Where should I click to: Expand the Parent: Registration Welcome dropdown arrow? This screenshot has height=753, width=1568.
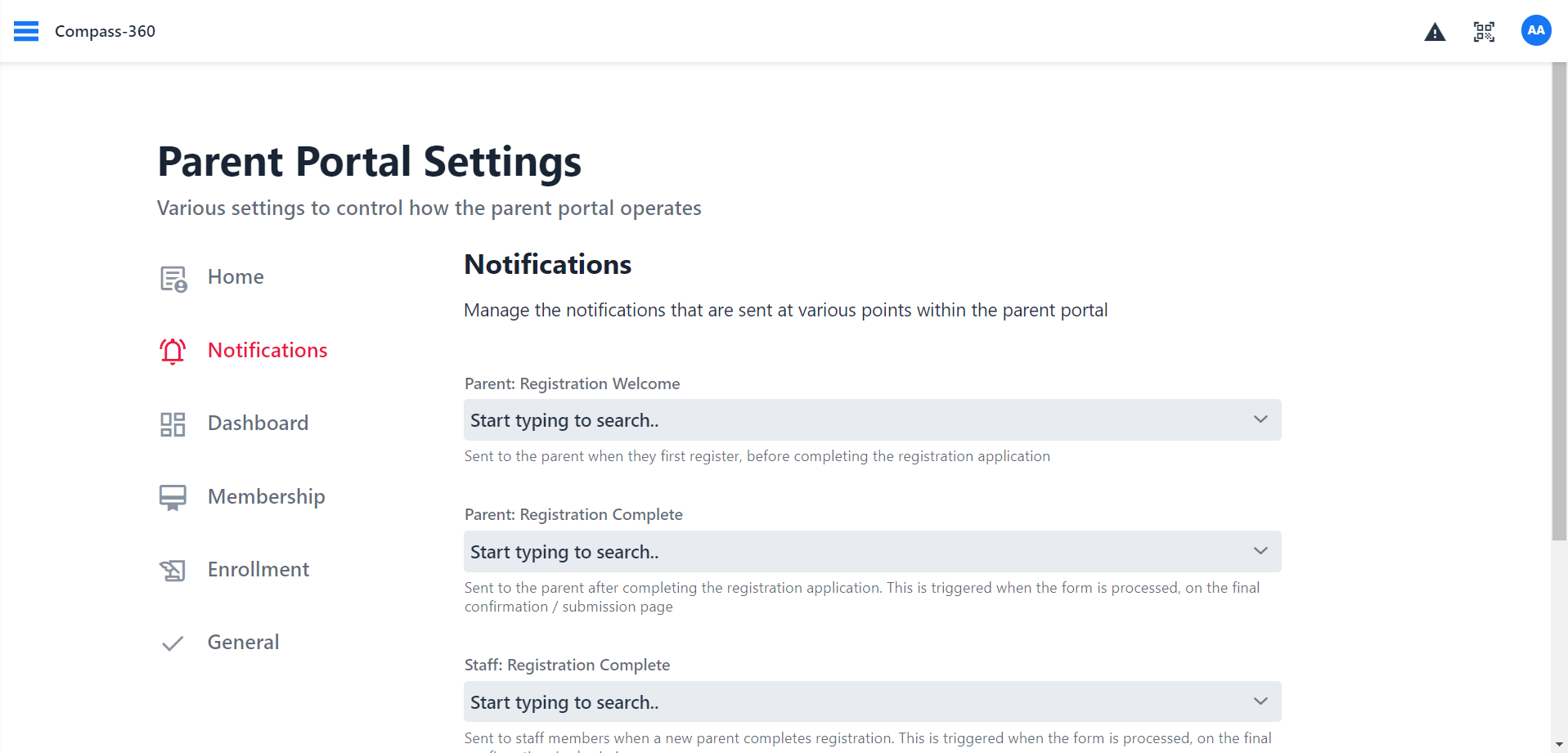pyautogui.click(x=1260, y=419)
